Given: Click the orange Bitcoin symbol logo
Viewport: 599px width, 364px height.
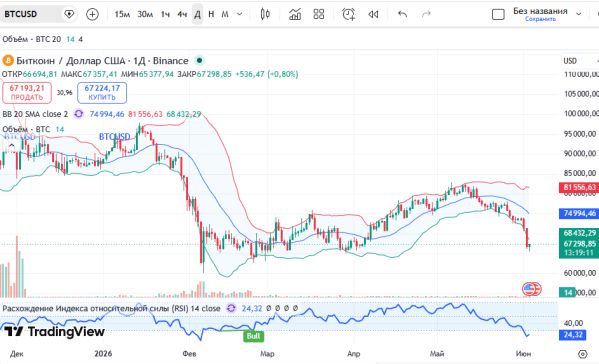Looking at the screenshot, I should click(x=8, y=60).
